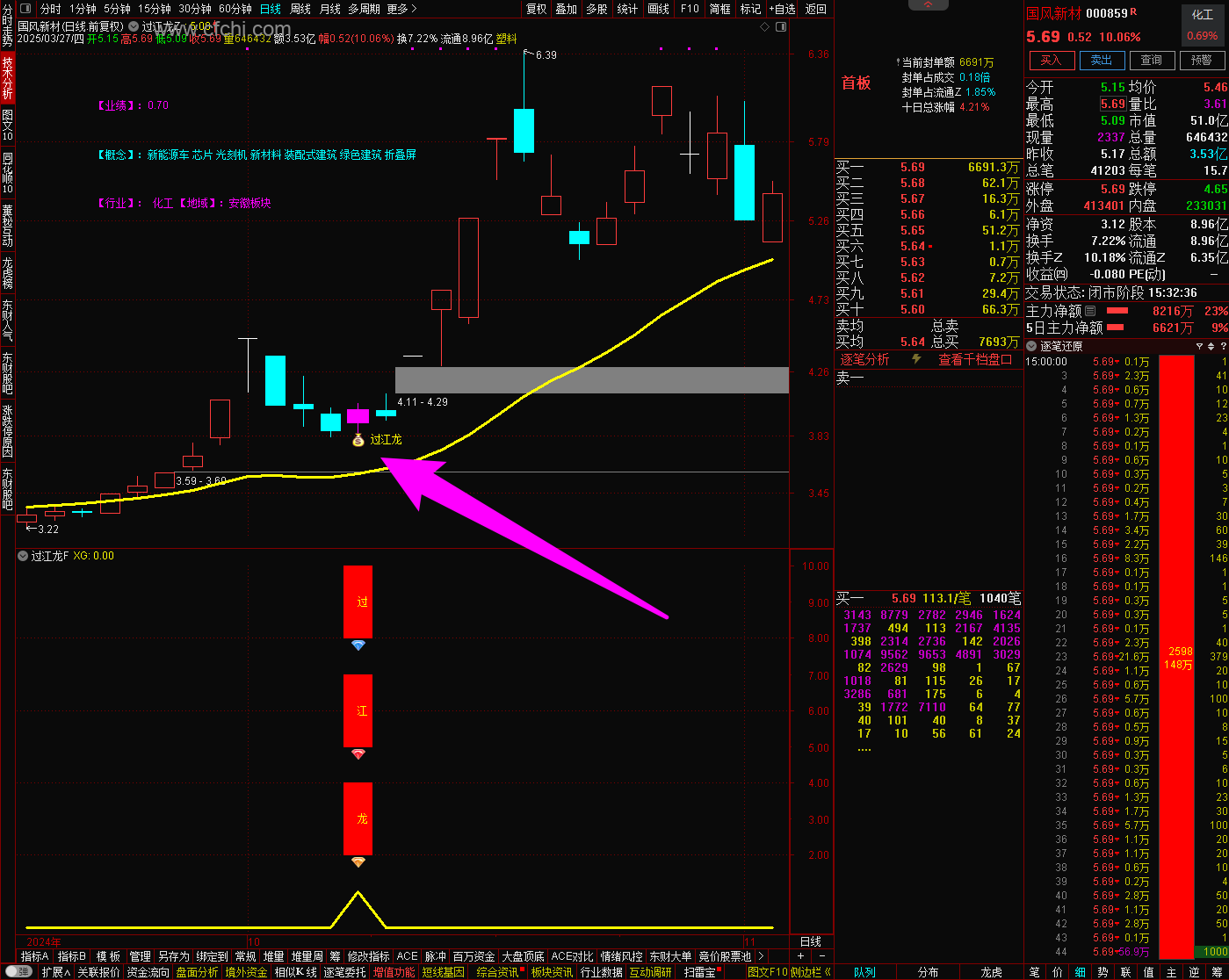The image size is (1229, 980).
Task: Open the question mark help in 逐笔还原
Action: (x=1222, y=346)
